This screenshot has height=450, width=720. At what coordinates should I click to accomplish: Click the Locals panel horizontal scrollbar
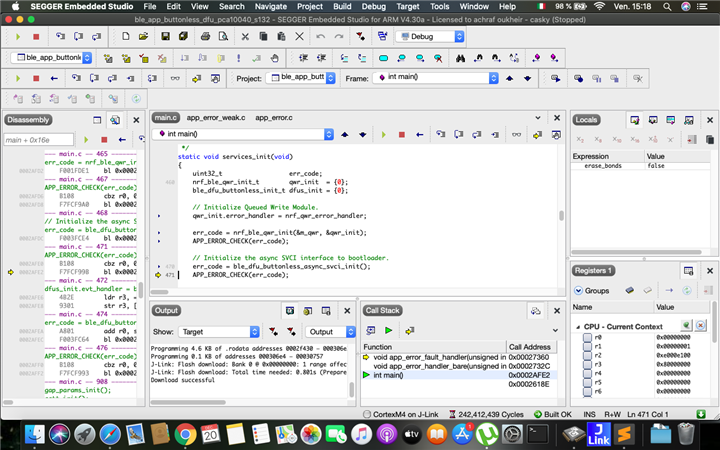pyautogui.click(x=636, y=252)
